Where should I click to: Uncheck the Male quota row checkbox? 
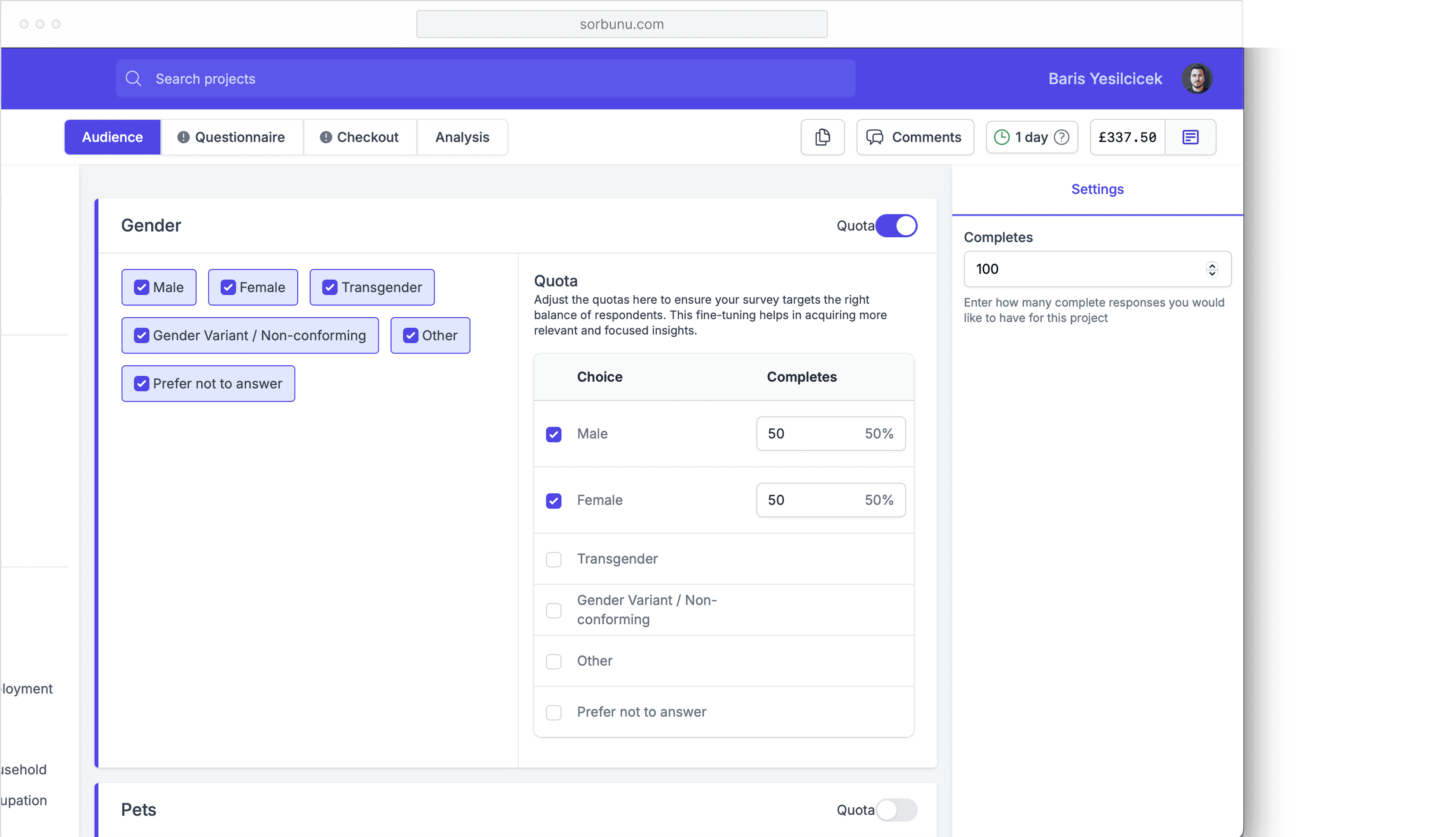[554, 434]
